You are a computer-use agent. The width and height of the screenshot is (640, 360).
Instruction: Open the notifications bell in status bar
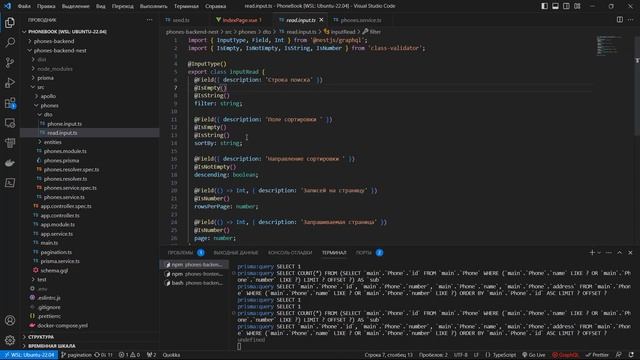631,355
